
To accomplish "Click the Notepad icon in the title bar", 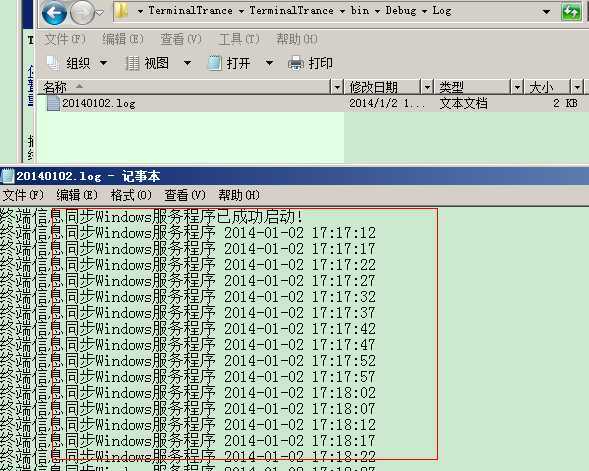I will coord(8,176).
